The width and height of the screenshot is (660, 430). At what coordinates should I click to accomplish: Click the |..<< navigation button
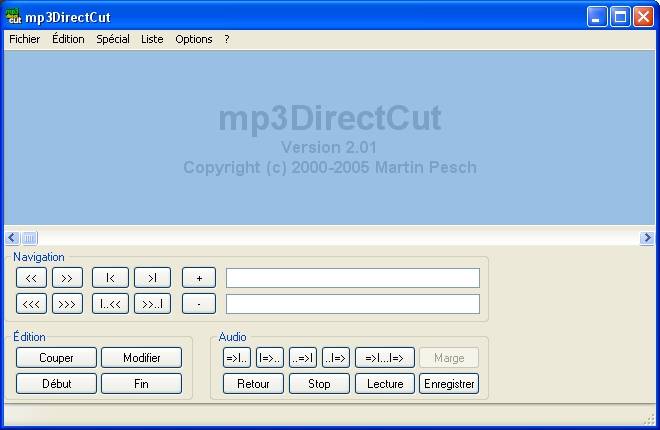[110, 304]
